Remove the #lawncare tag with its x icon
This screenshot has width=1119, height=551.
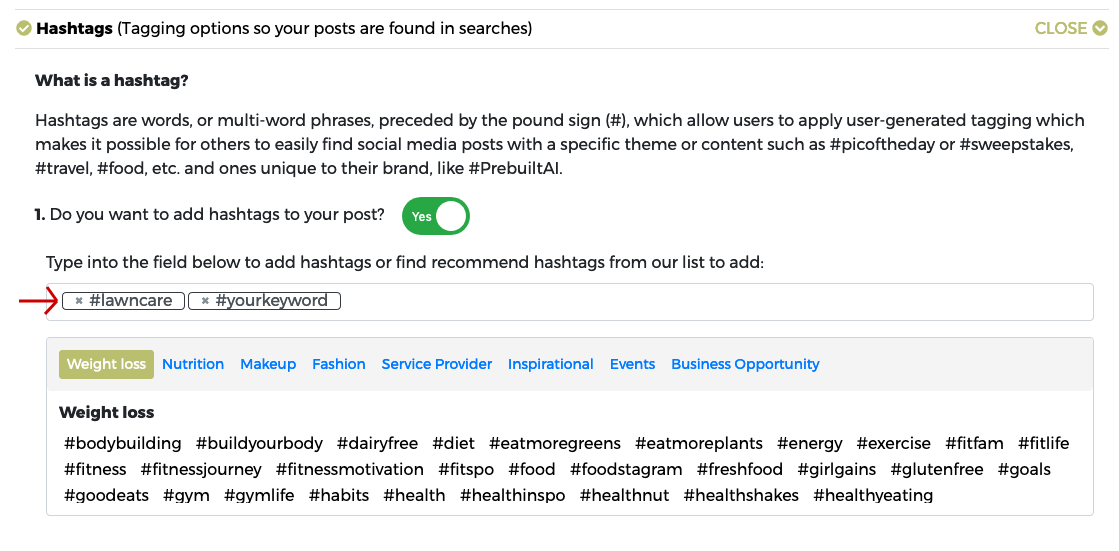pyautogui.click(x=79, y=301)
